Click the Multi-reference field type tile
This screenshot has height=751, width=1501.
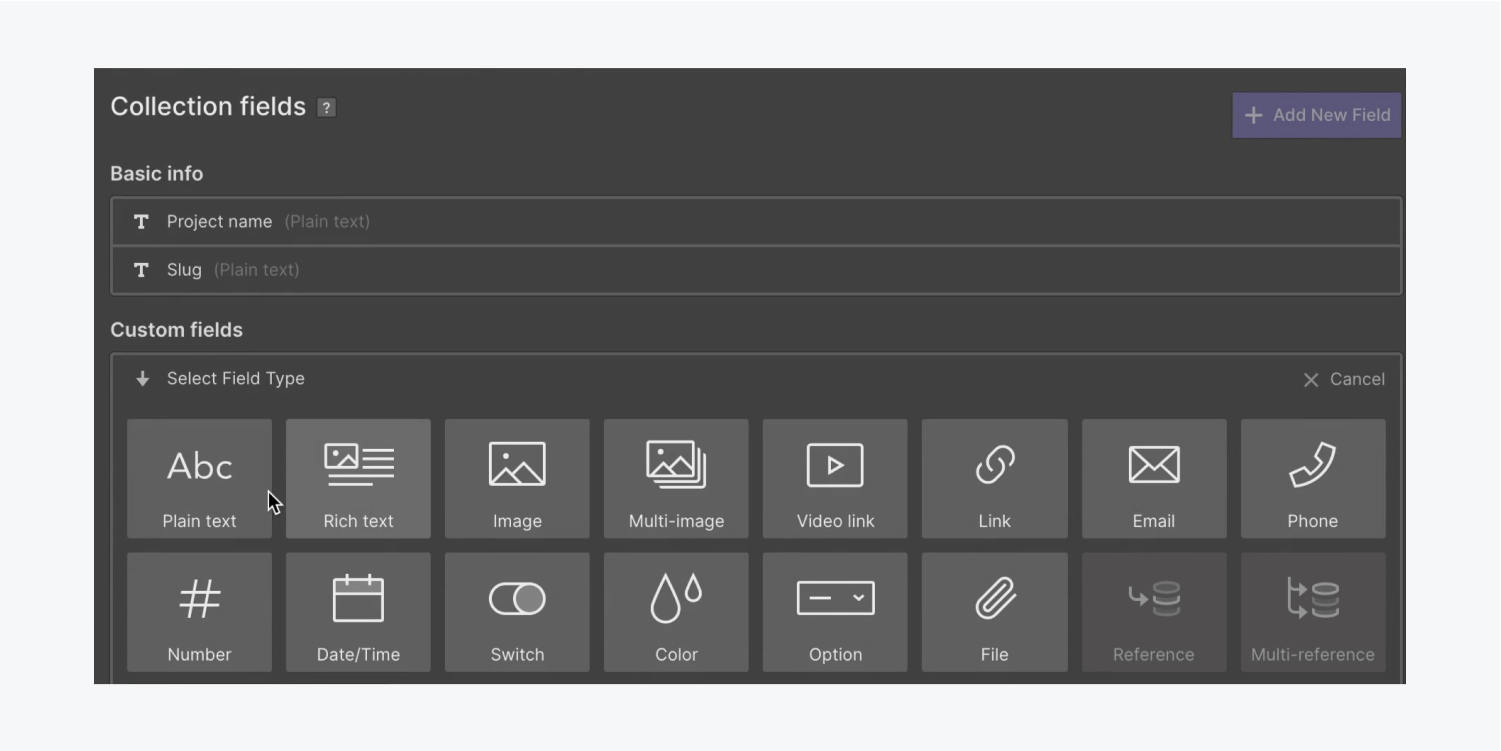coord(1313,612)
